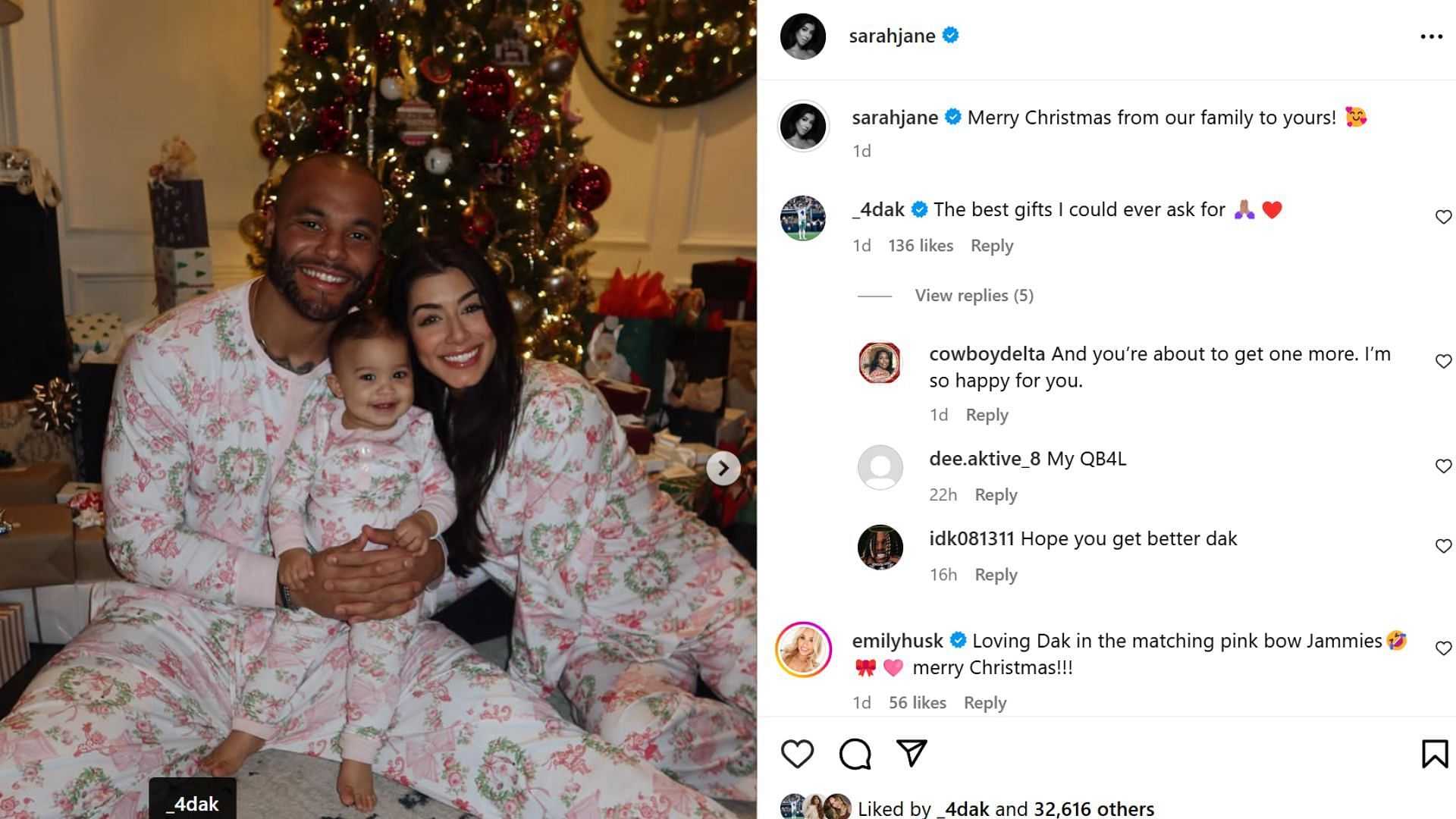Open the sarahjane profile from header

[x=892, y=36]
